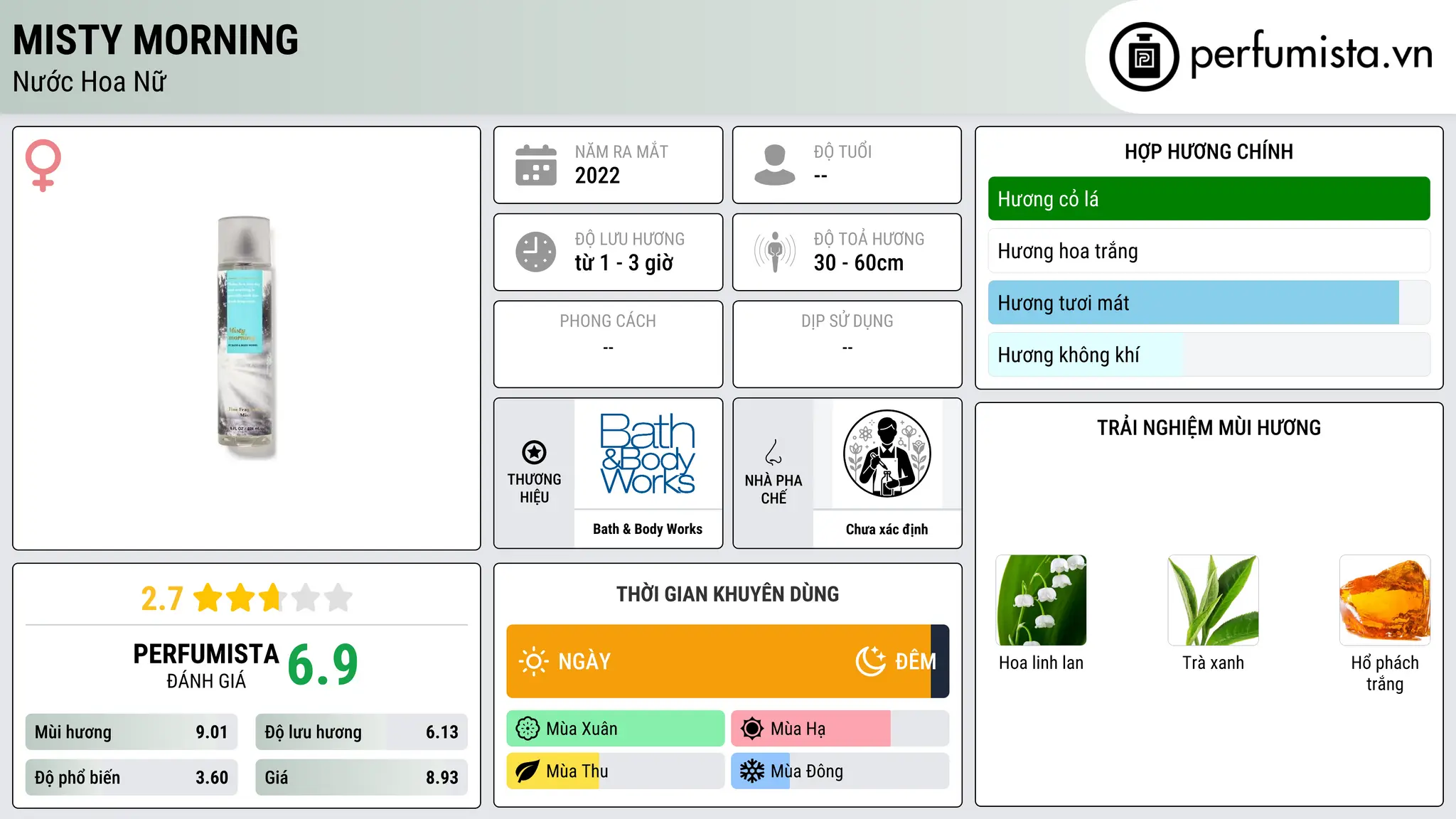Click the Mùa Đông season label
The image size is (1456, 819).
807,771
